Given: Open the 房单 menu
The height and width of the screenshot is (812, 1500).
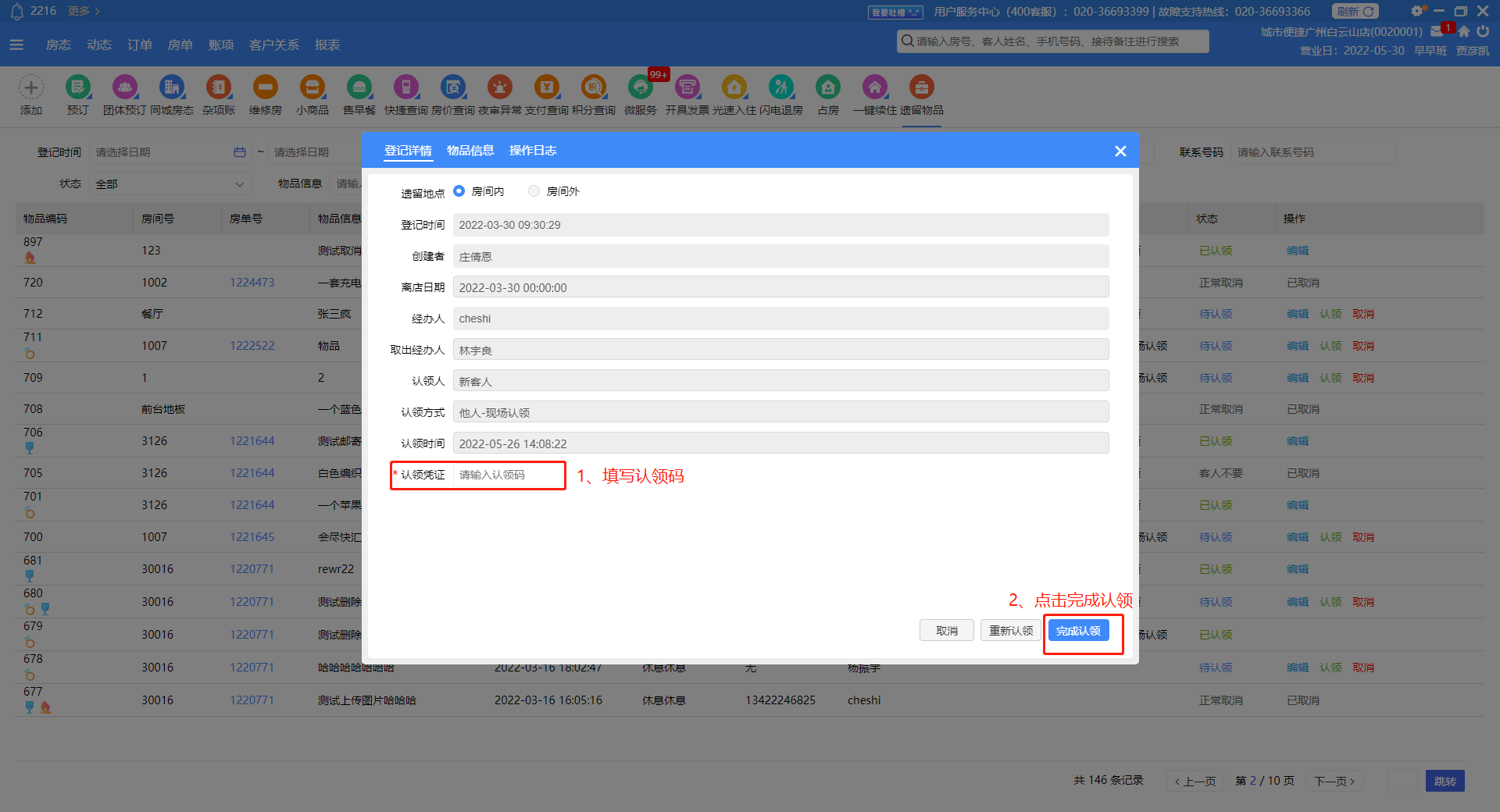Looking at the screenshot, I should (180, 45).
